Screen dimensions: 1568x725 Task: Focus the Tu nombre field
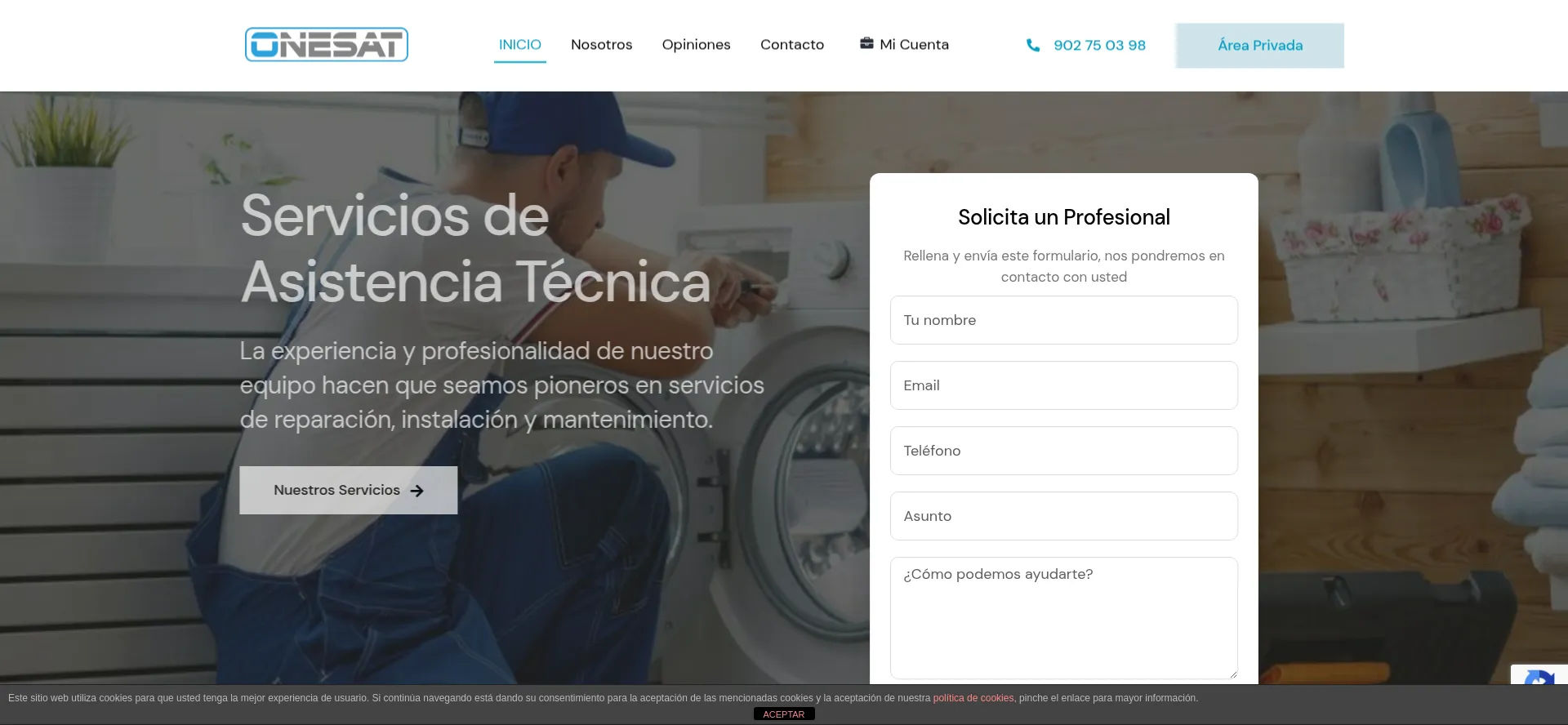[1063, 320]
